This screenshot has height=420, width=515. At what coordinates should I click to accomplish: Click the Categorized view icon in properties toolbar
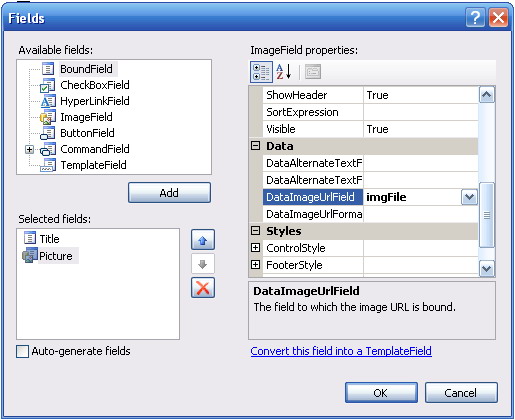[x=261, y=72]
